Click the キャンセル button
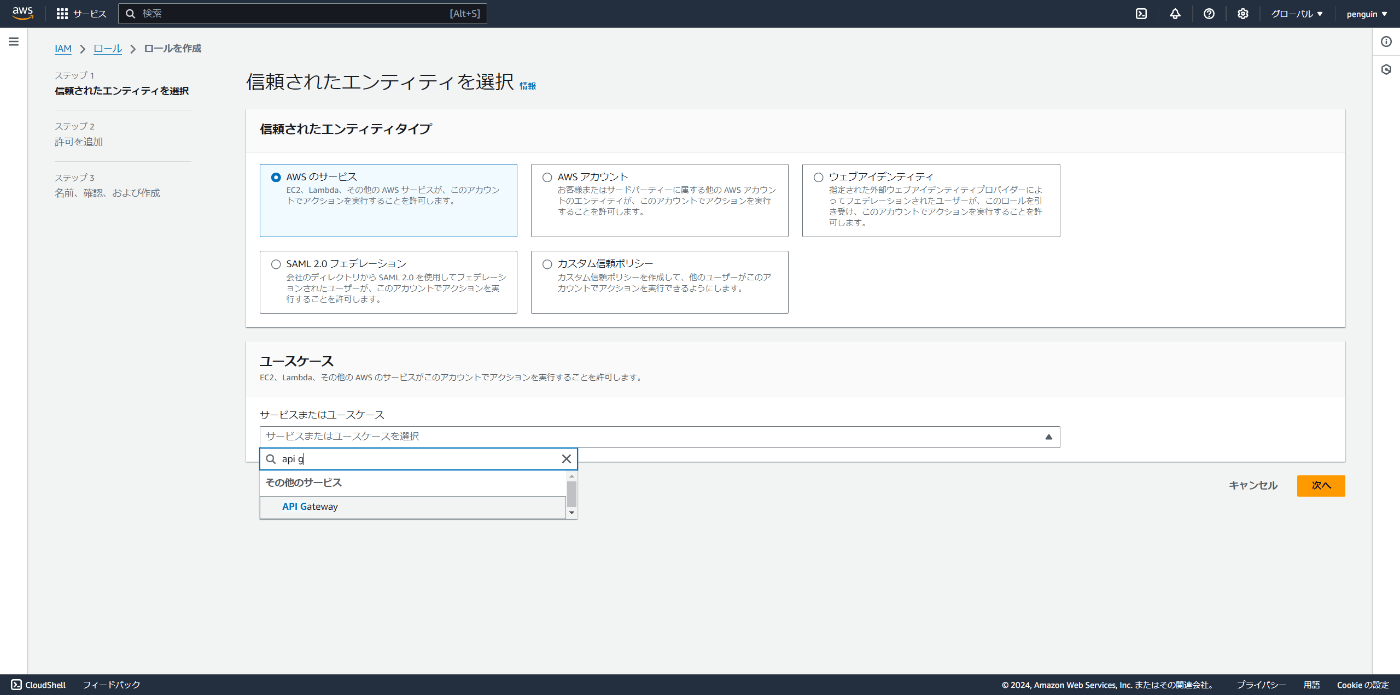 pyautogui.click(x=1253, y=486)
